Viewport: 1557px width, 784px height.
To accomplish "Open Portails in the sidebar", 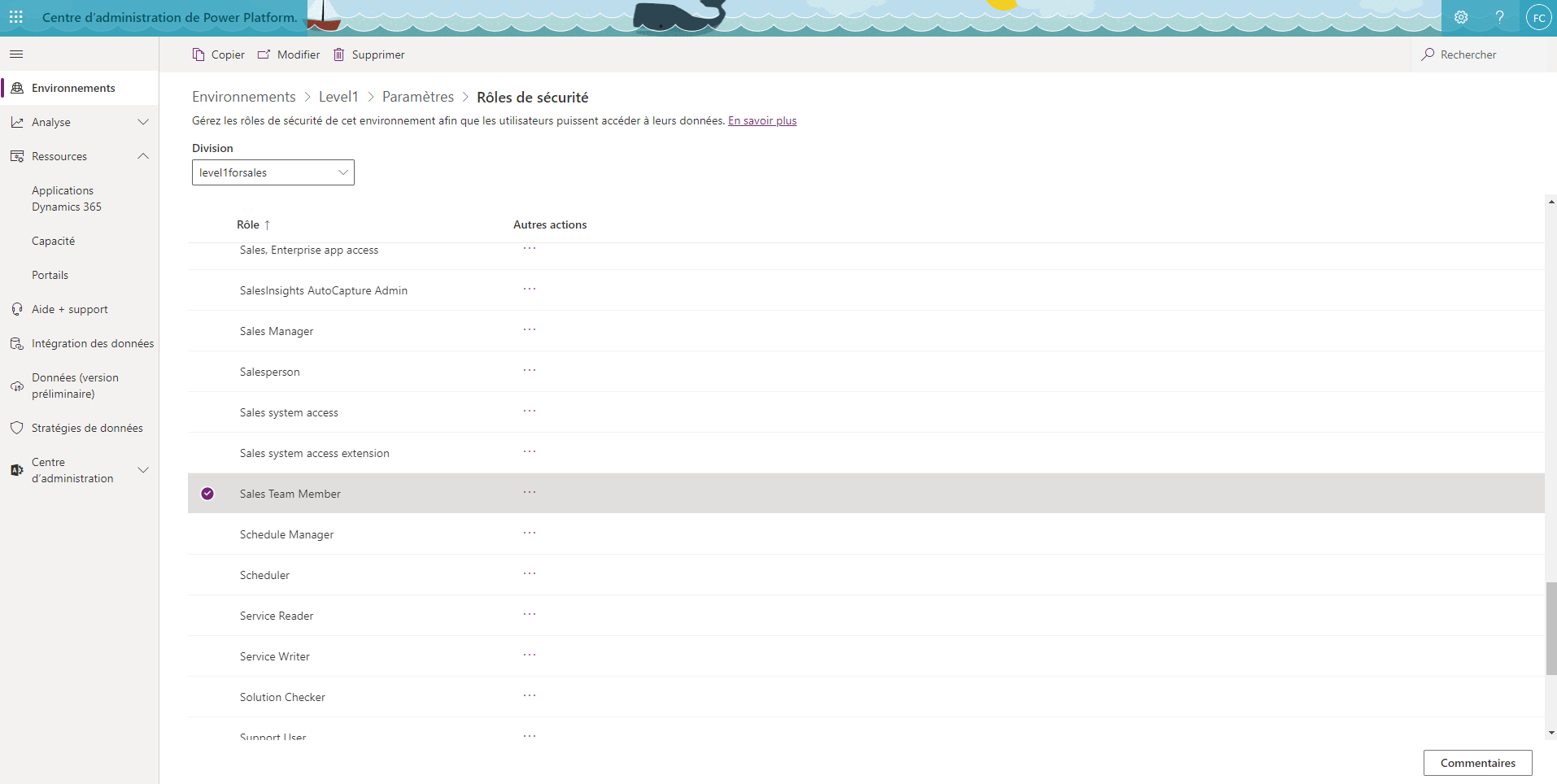I will (50, 275).
